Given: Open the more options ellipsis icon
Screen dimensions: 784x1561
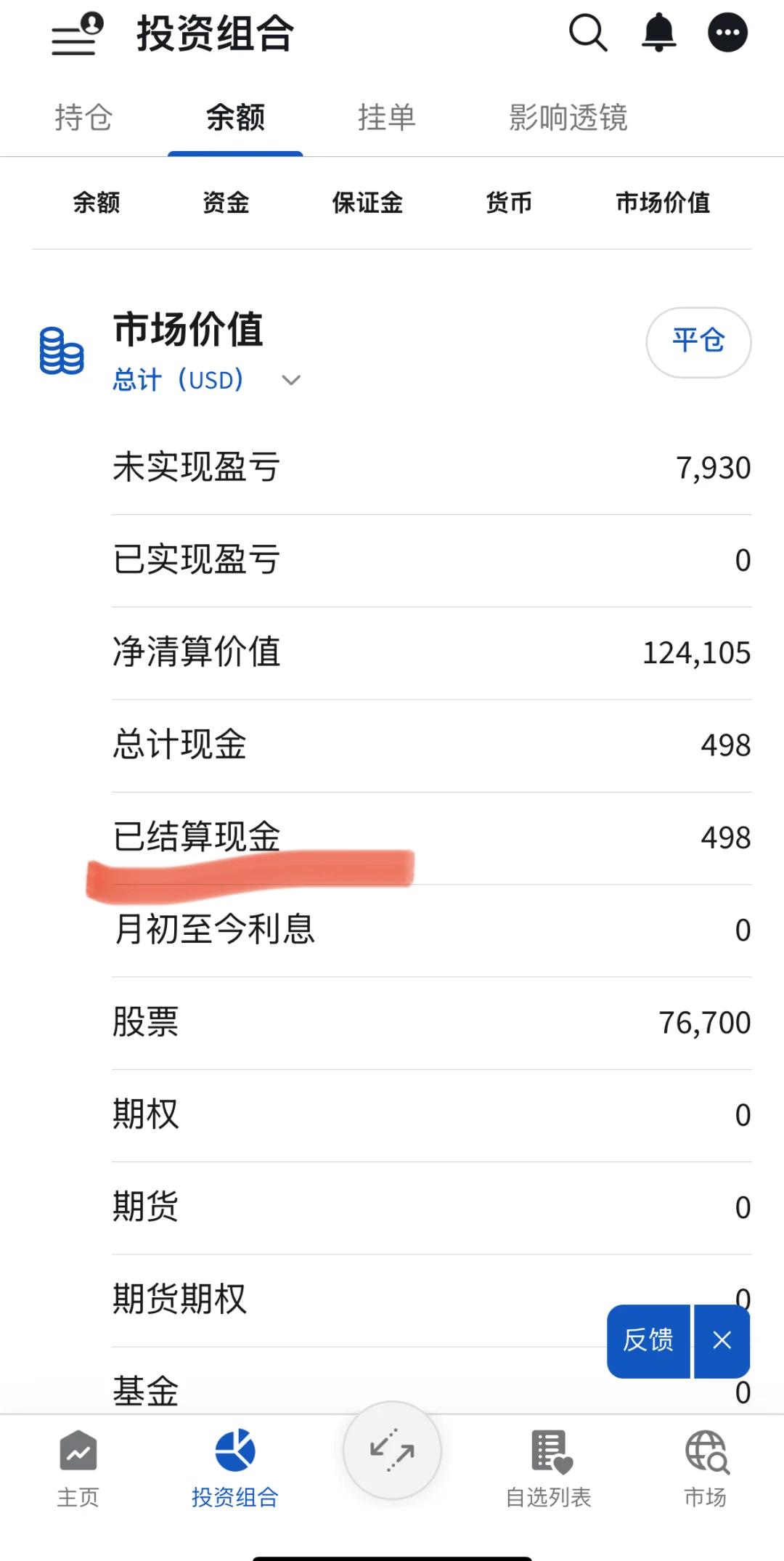Looking at the screenshot, I should [727, 33].
